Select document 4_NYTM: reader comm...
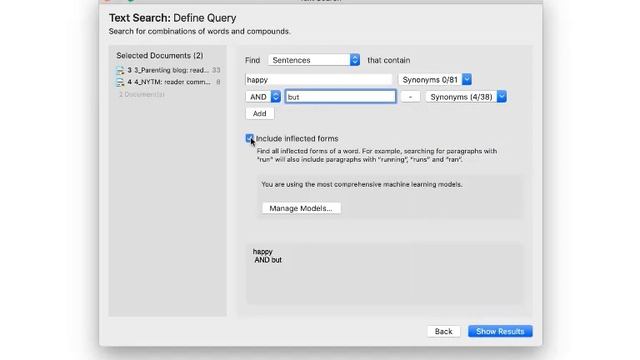640x360 pixels. click(x=168, y=82)
